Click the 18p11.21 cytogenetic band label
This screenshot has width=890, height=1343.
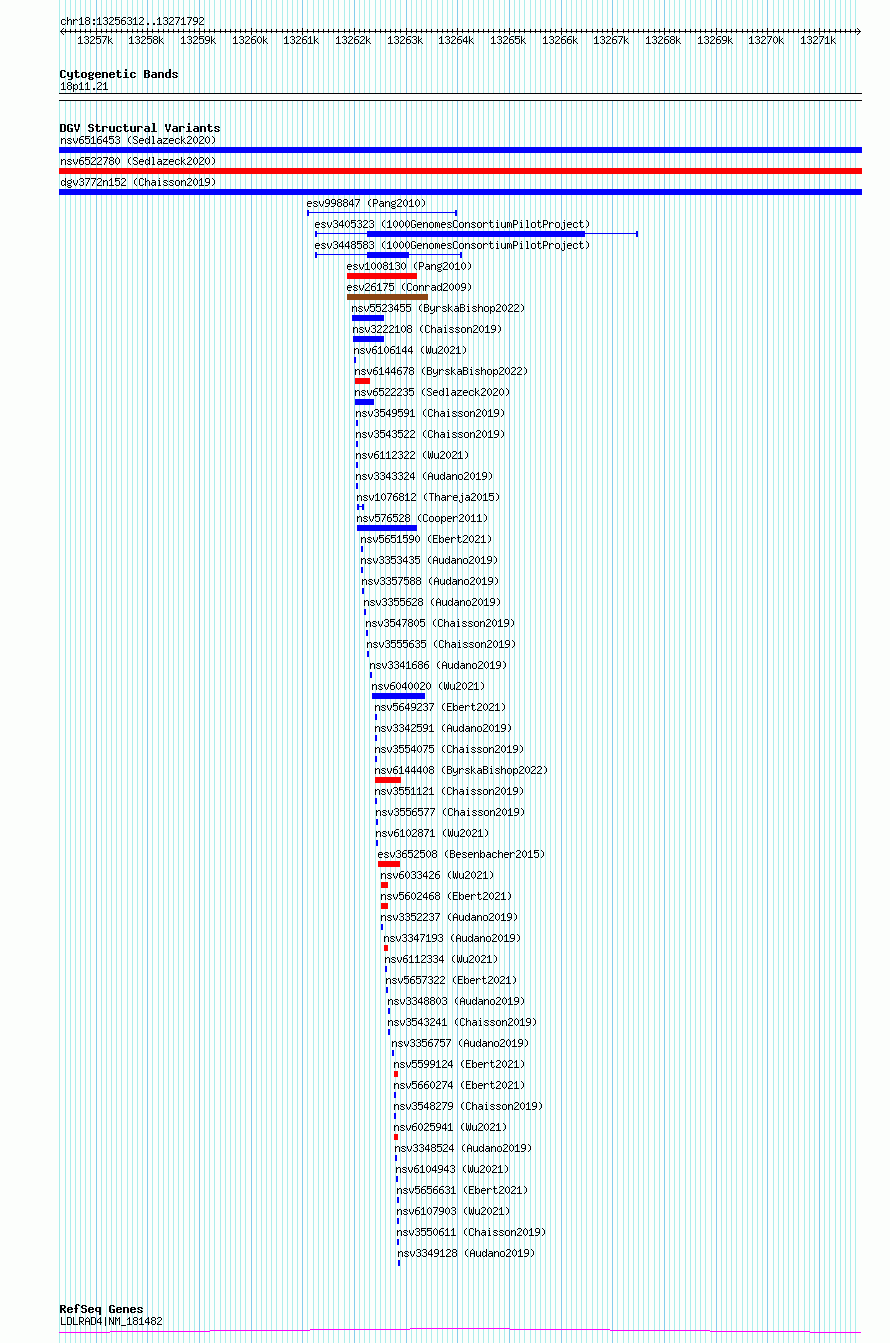(x=84, y=87)
